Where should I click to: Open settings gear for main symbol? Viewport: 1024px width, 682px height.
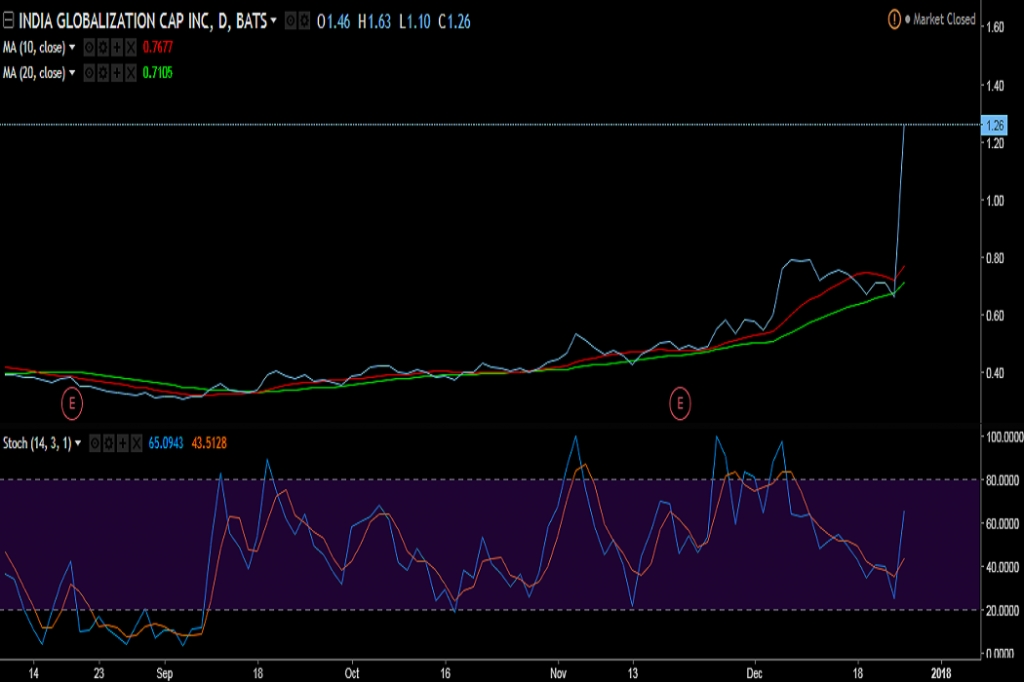[304, 20]
